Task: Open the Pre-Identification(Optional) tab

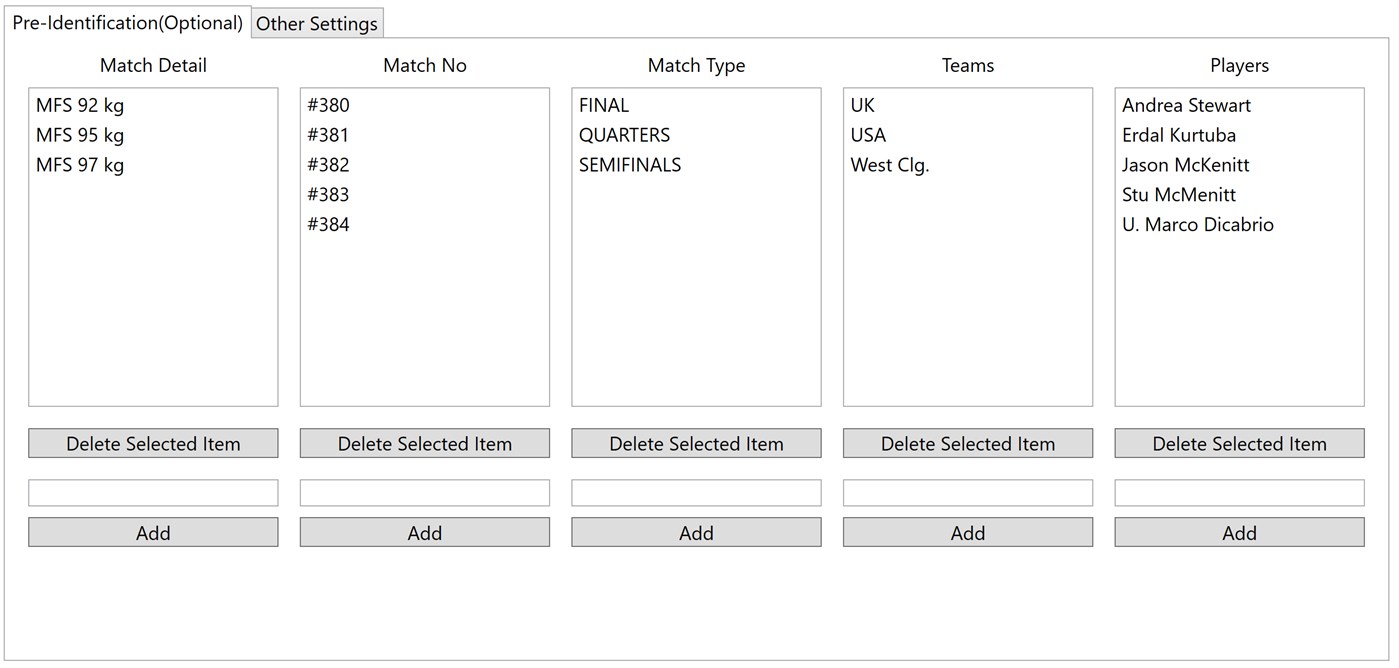Action: click(x=128, y=23)
